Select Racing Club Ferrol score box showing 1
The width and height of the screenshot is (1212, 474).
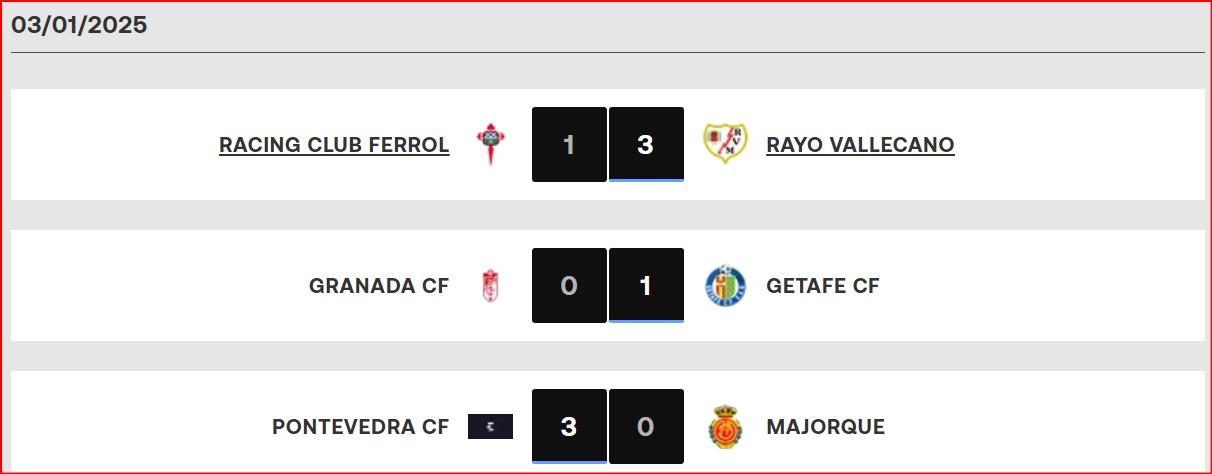pyautogui.click(x=569, y=144)
